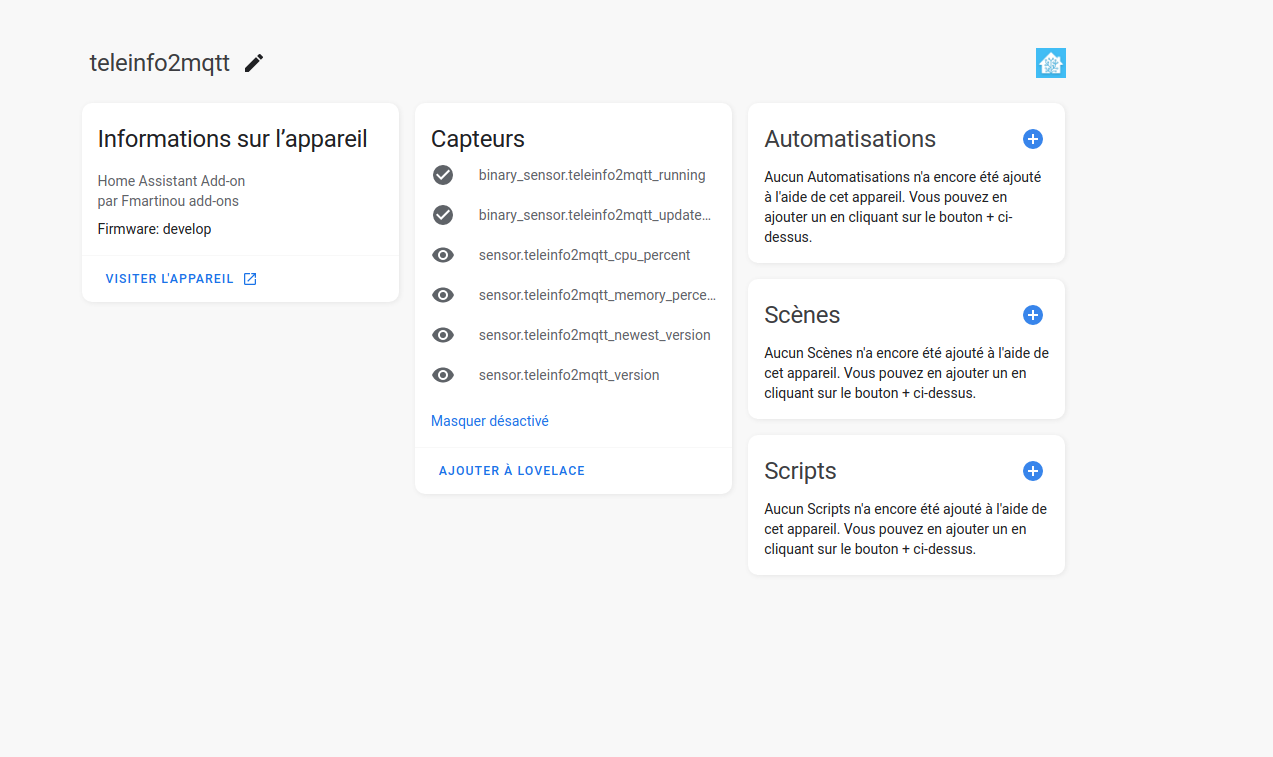Toggle visibility of sensor.teleinfo2mqtt_cpu_percent
The height and width of the screenshot is (757, 1273).
tap(443, 255)
